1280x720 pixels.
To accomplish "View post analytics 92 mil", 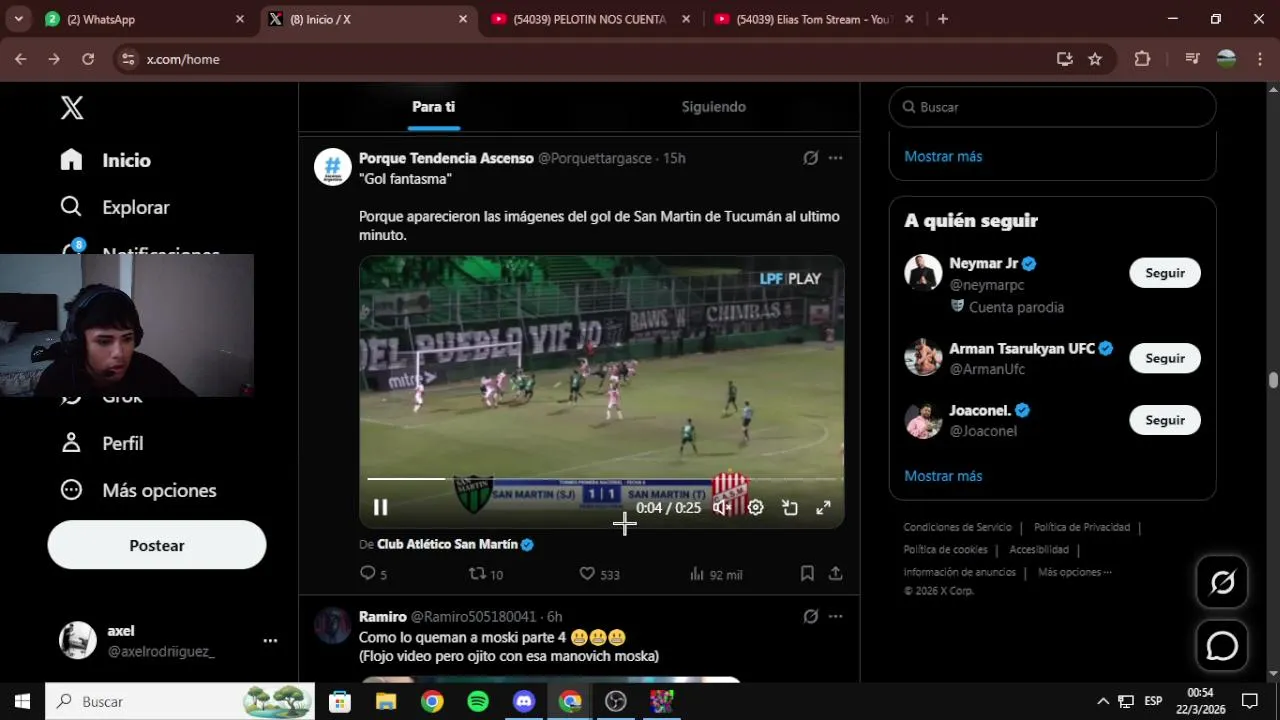I will (x=716, y=574).
